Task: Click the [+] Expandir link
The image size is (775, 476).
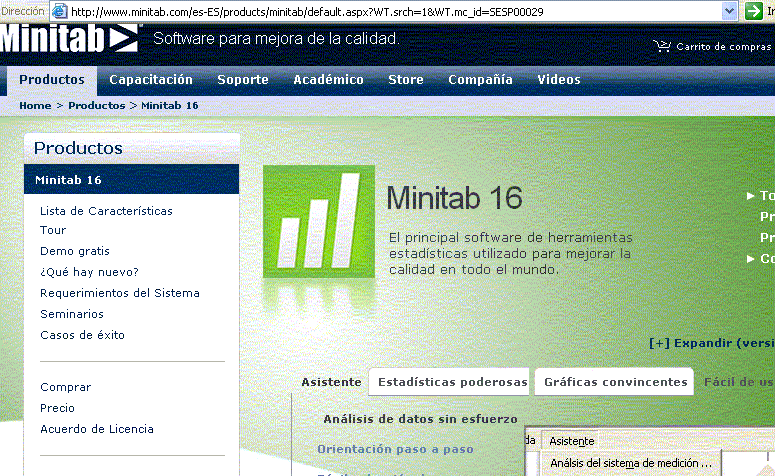Action: pos(712,343)
